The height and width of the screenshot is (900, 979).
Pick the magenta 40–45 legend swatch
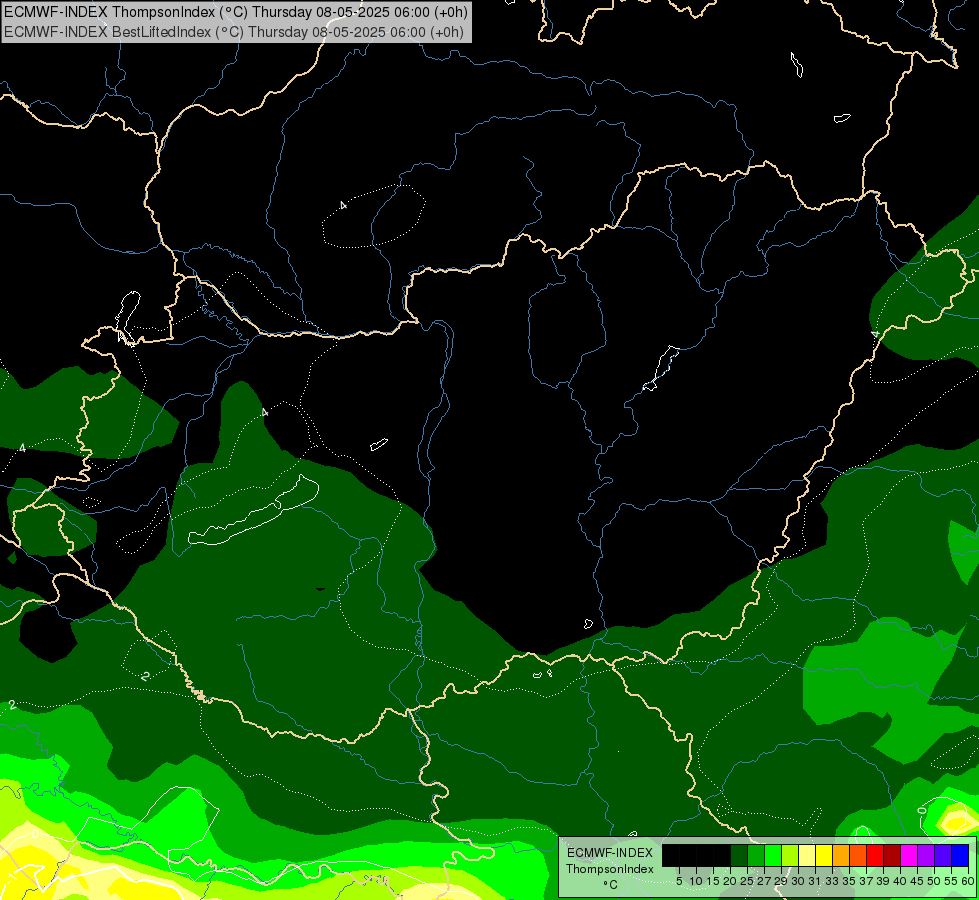pyautogui.click(x=909, y=855)
